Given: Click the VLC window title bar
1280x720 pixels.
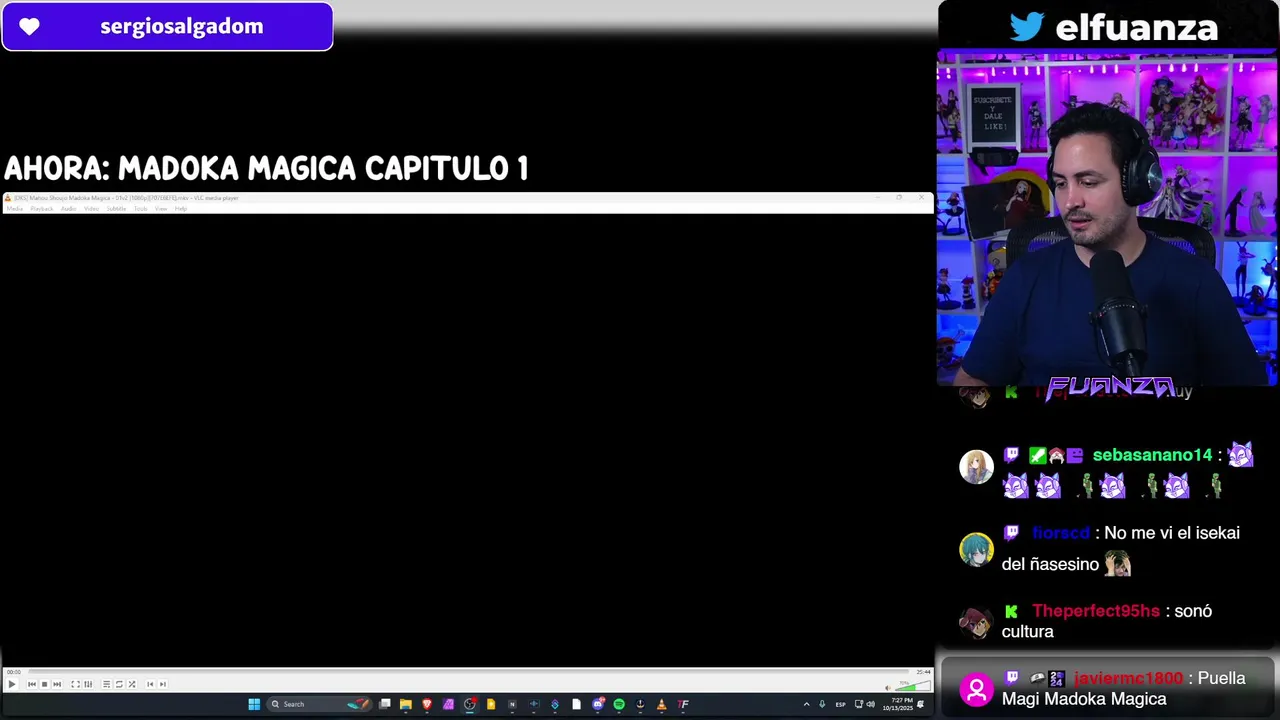Looking at the screenshot, I should click(468, 198).
